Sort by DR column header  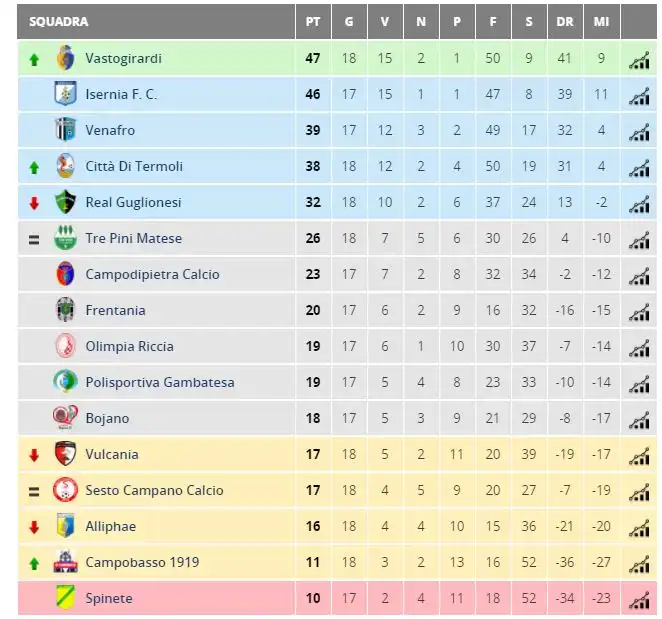click(565, 22)
